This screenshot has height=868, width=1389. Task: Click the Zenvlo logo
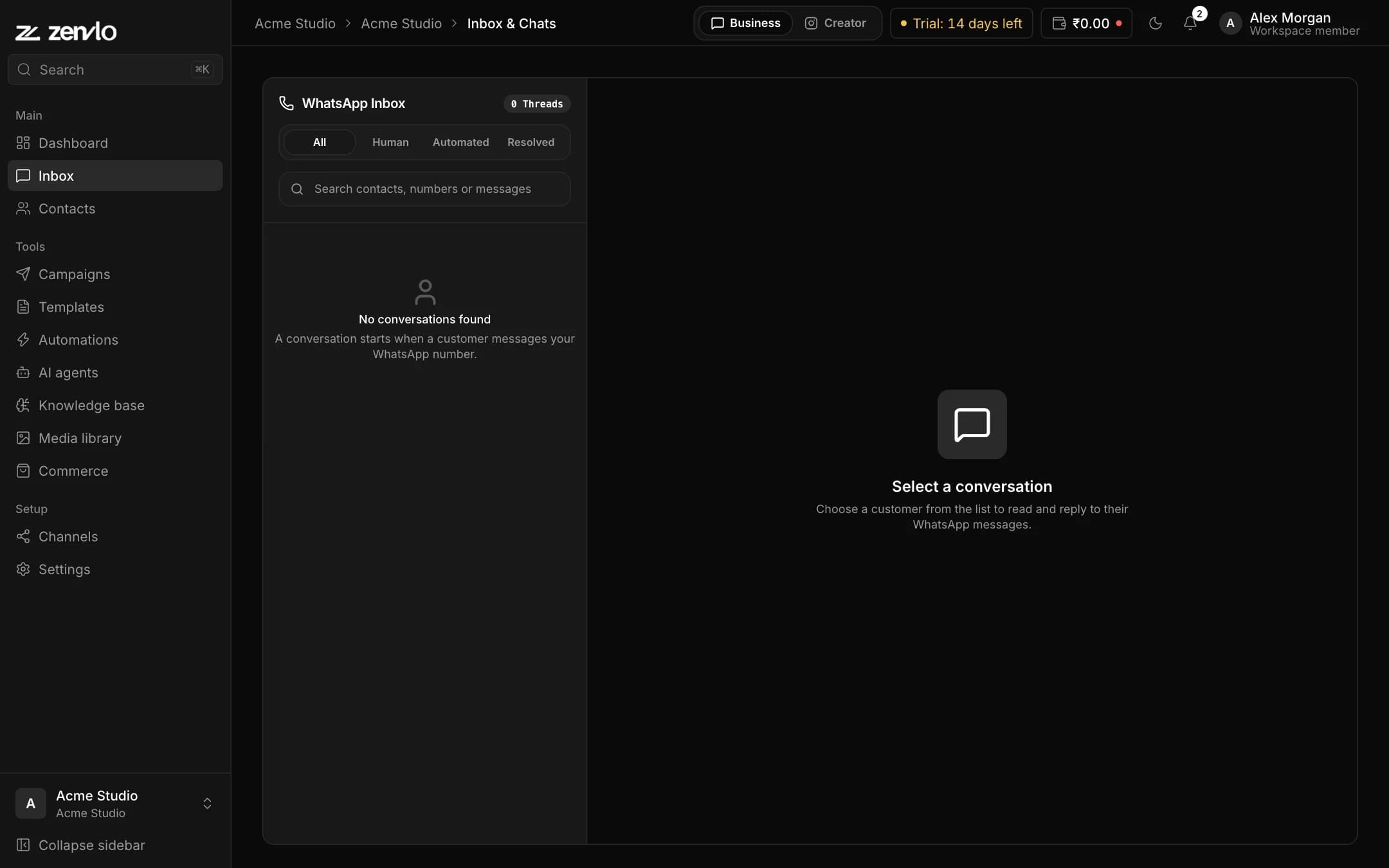pyautogui.click(x=66, y=32)
